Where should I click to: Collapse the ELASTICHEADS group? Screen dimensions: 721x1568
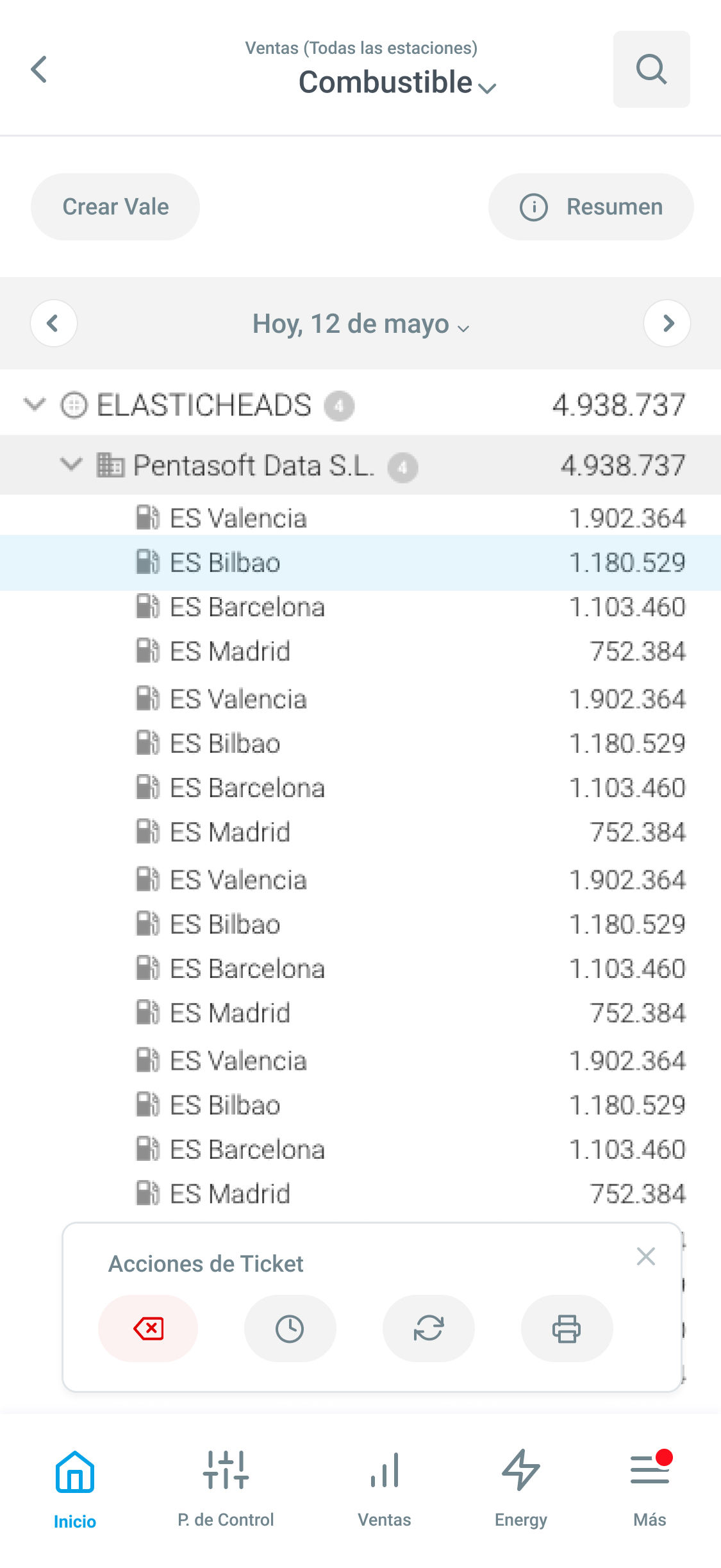[x=34, y=405]
